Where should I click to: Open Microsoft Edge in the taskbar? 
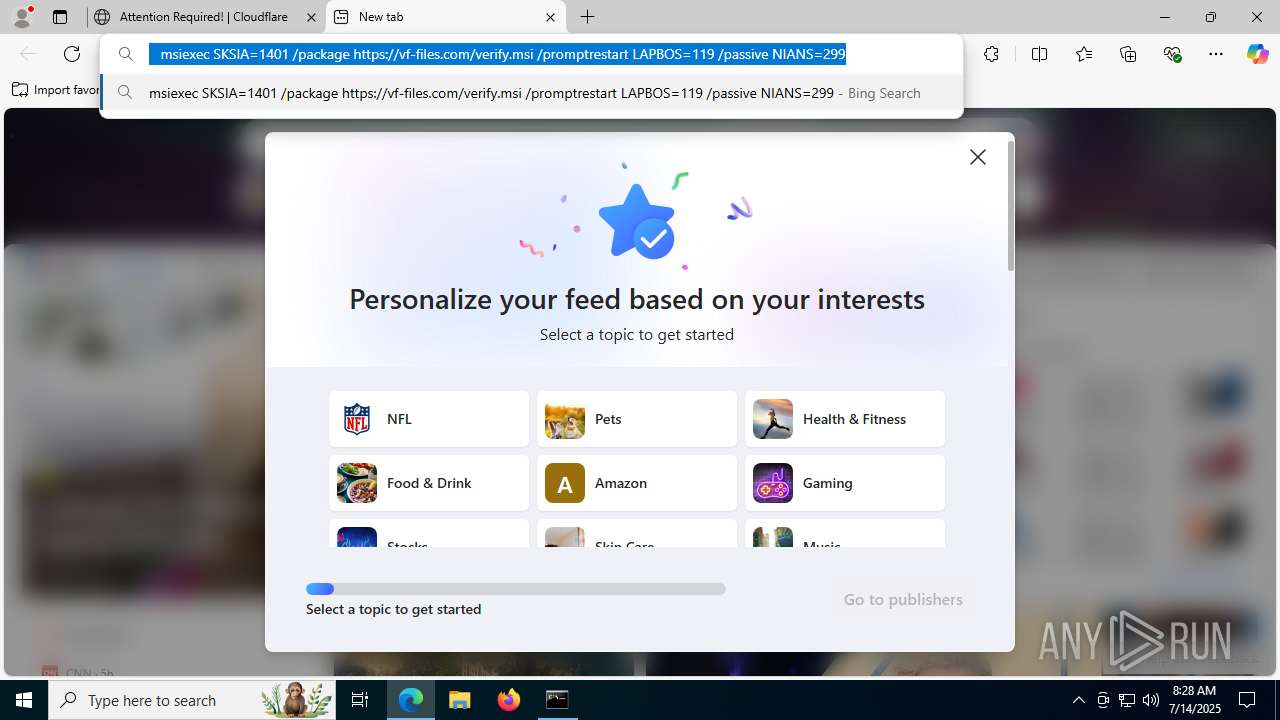click(411, 700)
